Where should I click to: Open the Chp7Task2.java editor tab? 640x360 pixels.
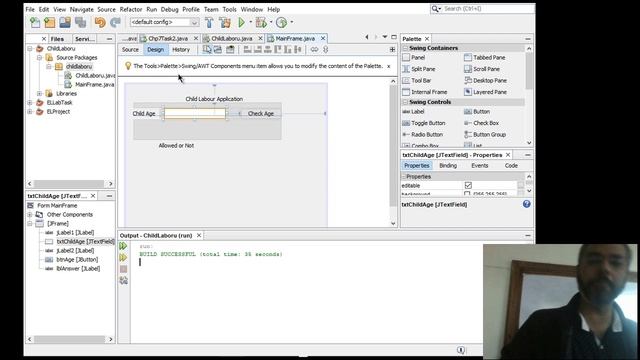click(168, 38)
